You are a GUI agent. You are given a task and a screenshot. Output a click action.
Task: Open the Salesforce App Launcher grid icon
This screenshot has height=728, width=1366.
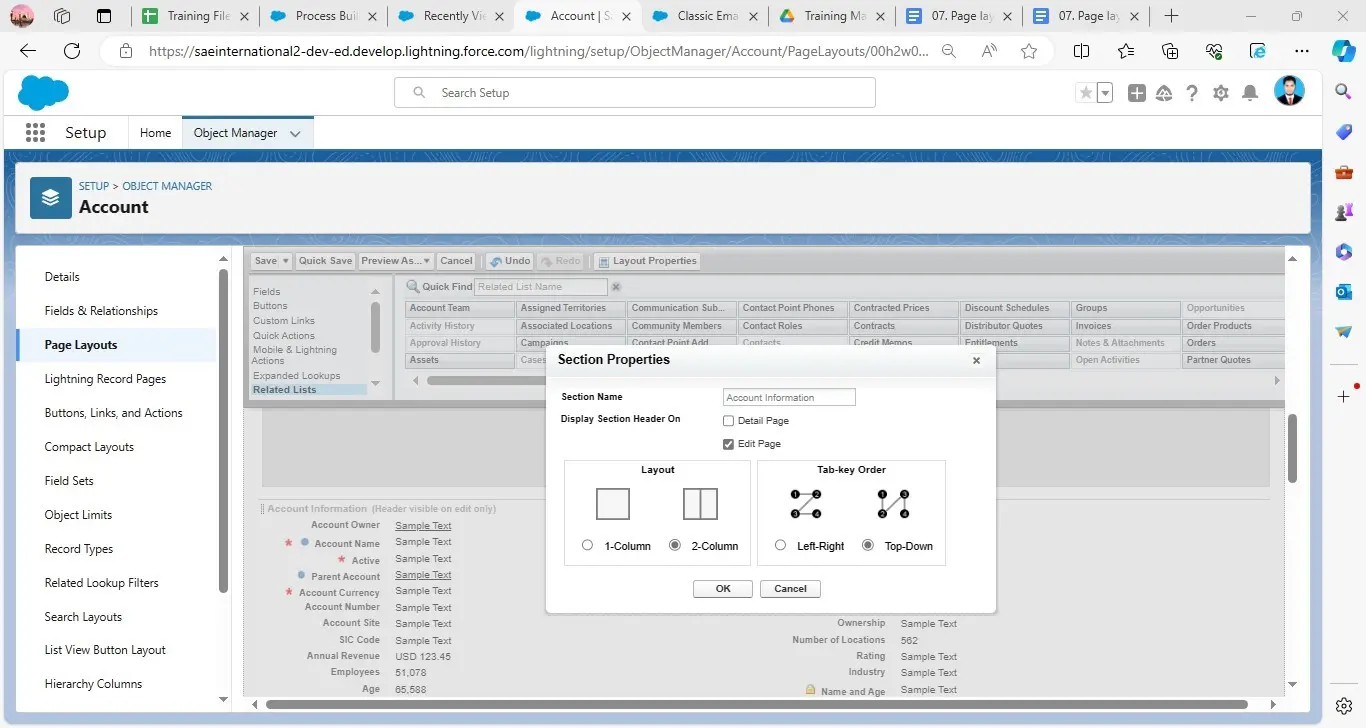(35, 133)
